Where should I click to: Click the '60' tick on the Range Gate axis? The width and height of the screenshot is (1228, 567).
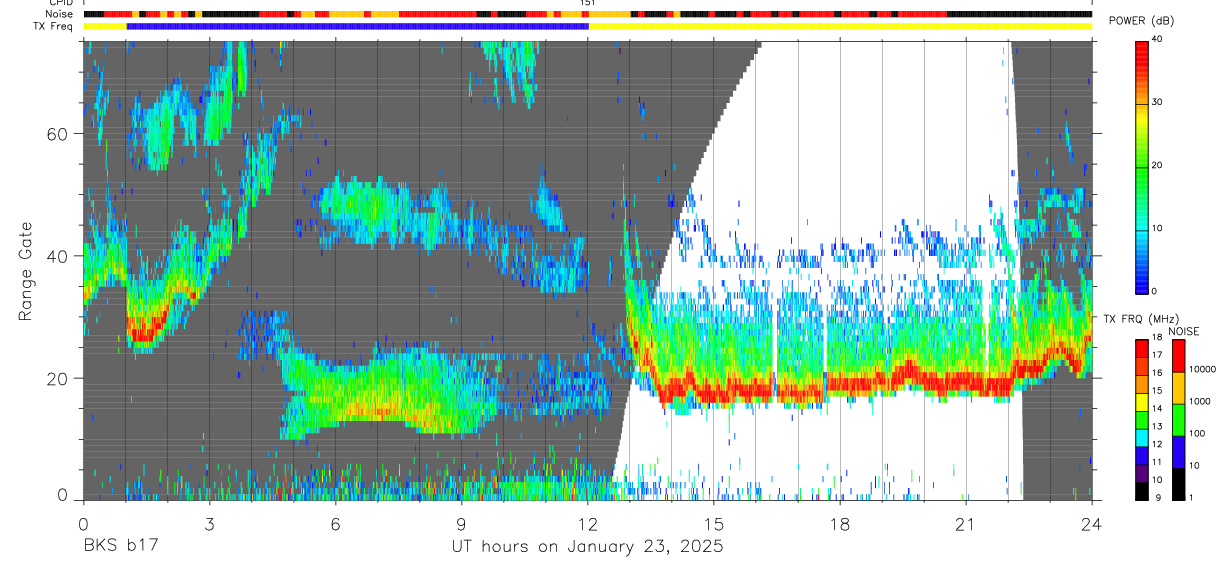point(58,133)
